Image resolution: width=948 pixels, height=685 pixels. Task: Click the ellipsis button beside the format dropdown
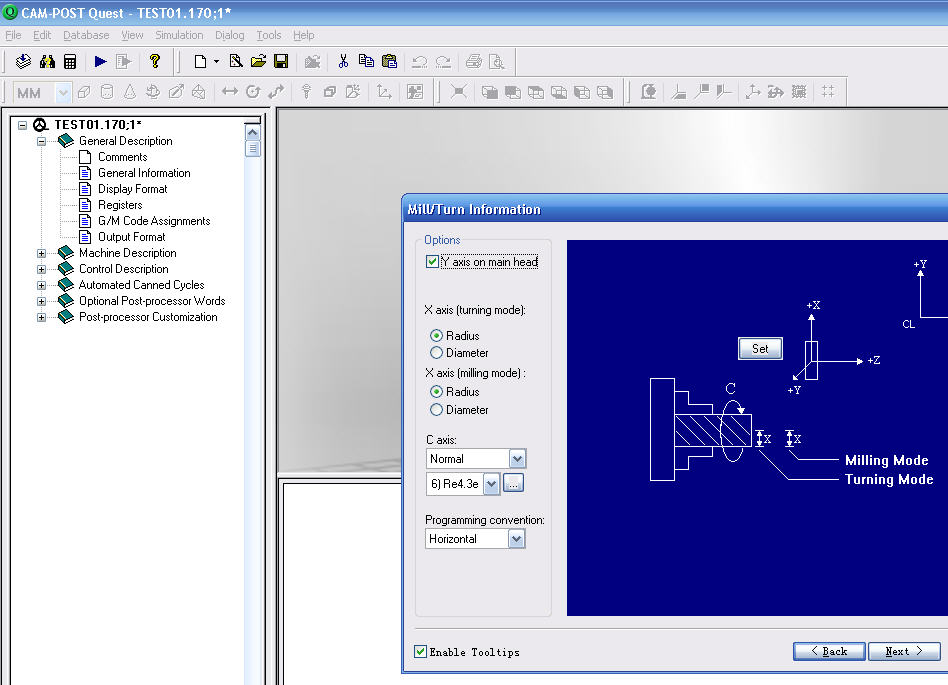pos(513,484)
